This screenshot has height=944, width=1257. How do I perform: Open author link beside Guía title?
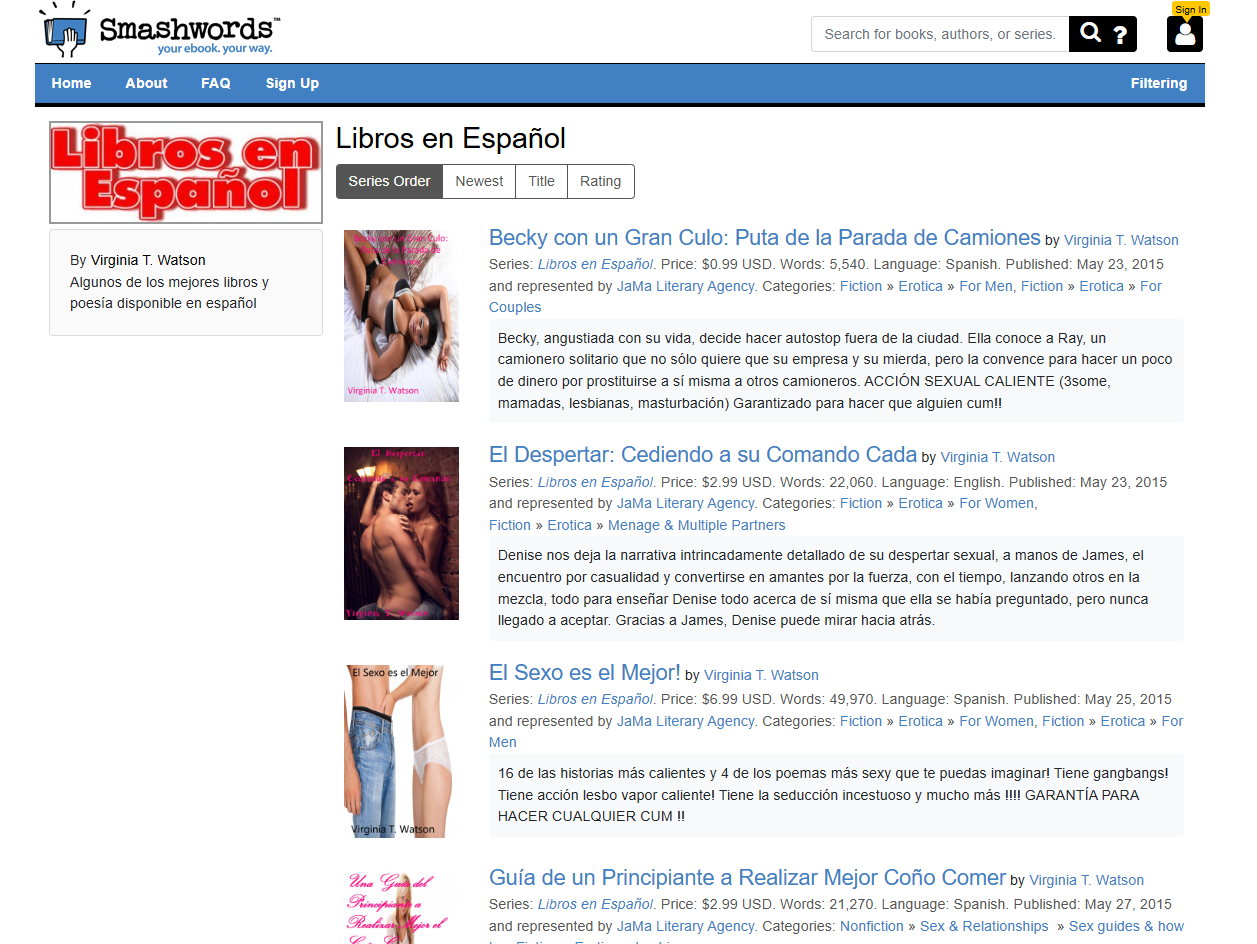[x=1087, y=880]
